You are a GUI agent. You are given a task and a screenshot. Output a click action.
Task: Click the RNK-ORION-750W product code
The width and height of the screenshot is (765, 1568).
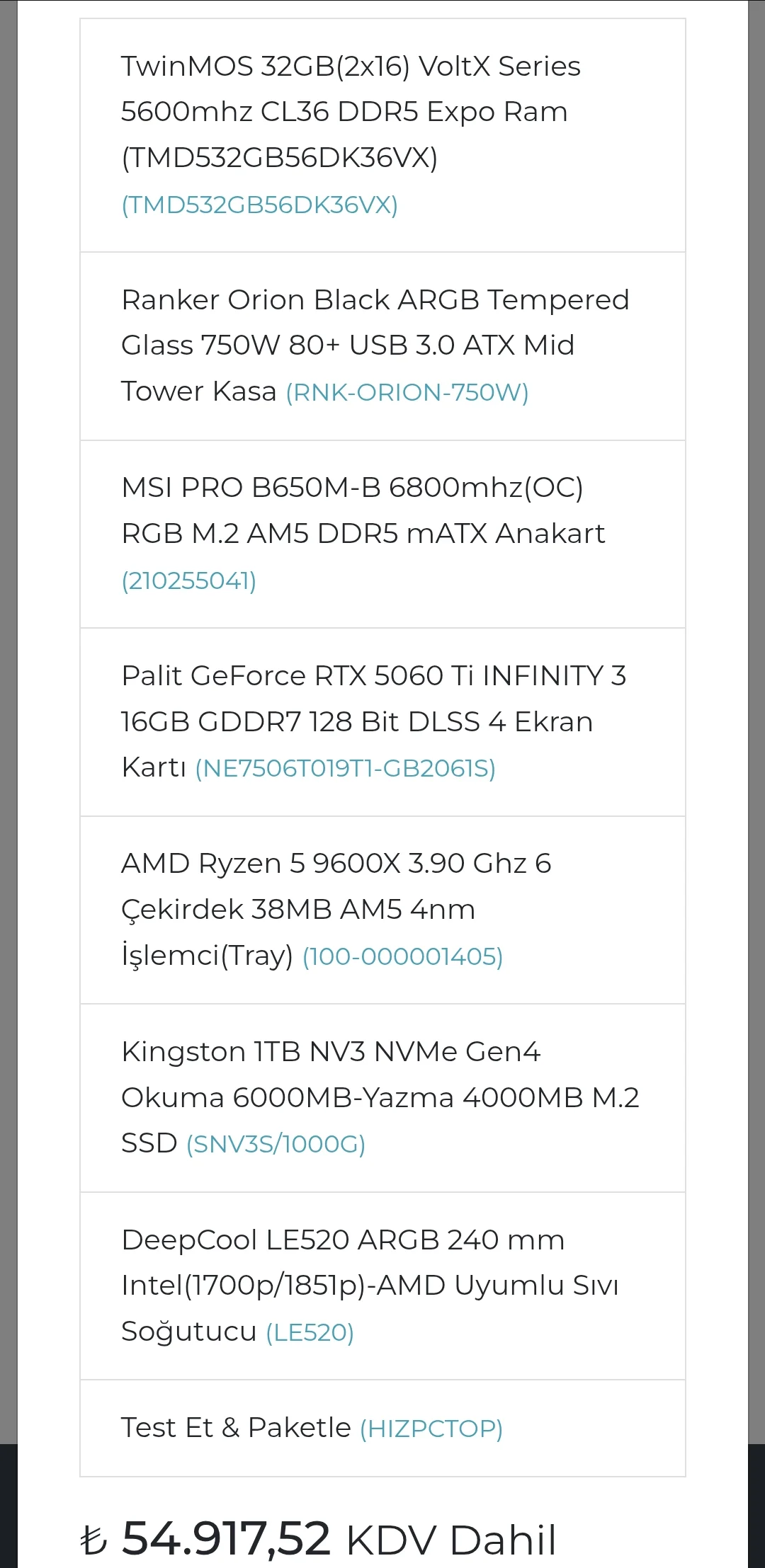point(407,392)
